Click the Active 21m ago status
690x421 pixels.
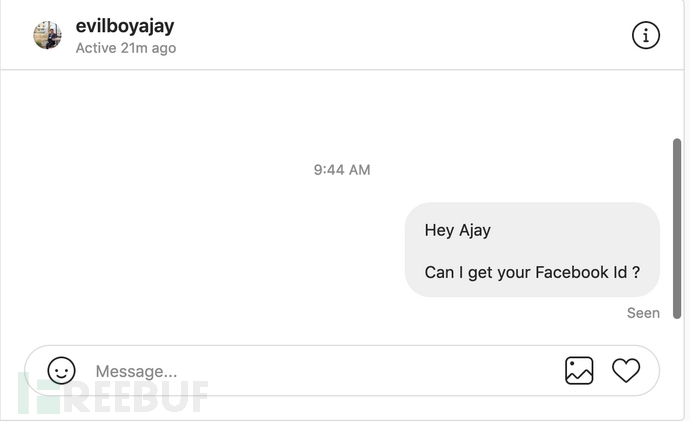(126, 48)
